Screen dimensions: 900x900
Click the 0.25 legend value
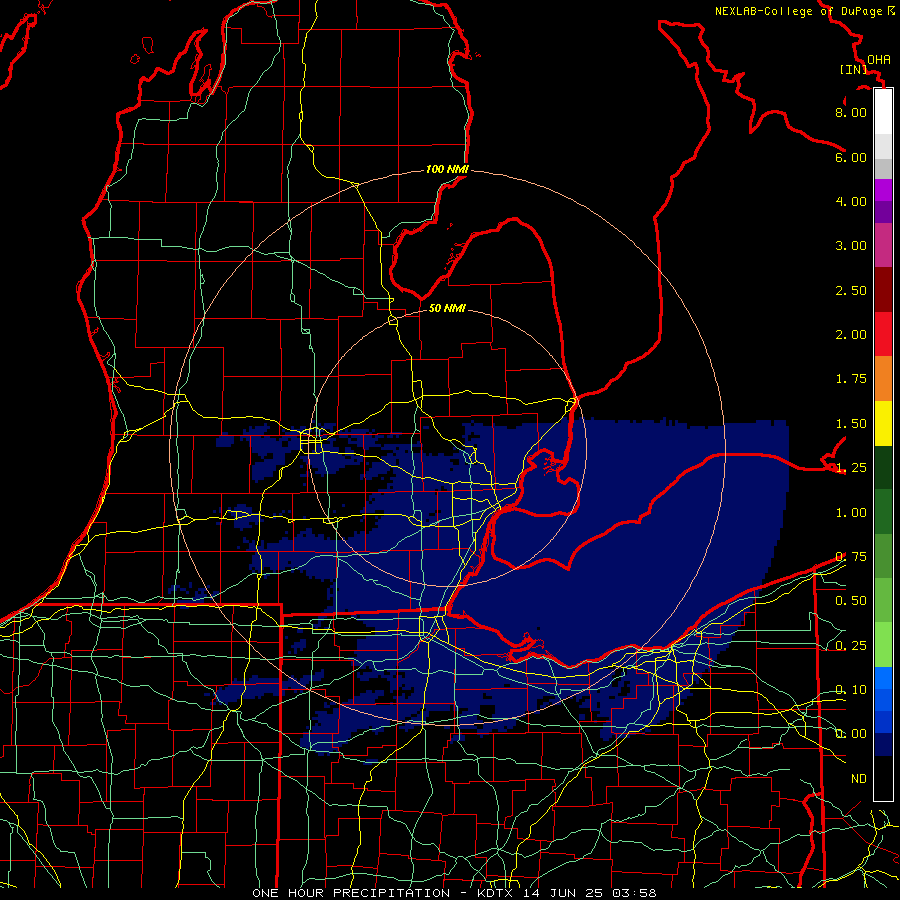click(x=851, y=646)
